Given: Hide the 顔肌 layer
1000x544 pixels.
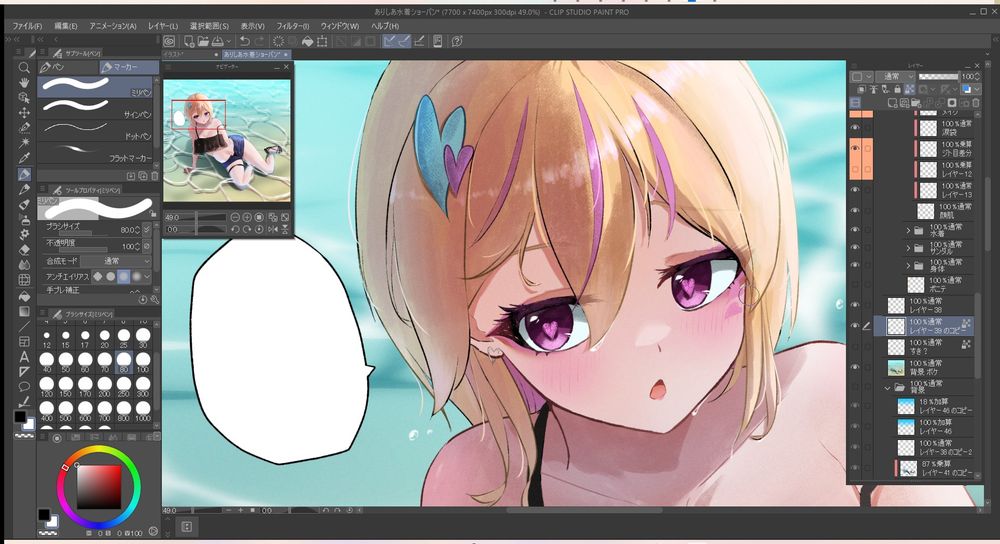Looking at the screenshot, I should pos(855,210).
